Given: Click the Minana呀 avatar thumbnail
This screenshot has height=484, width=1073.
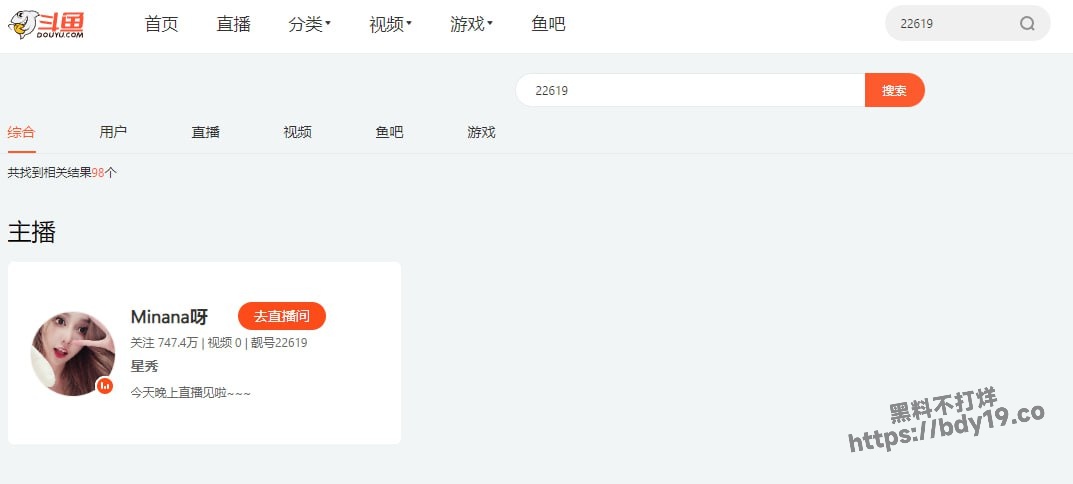Looking at the screenshot, I should click(x=73, y=353).
